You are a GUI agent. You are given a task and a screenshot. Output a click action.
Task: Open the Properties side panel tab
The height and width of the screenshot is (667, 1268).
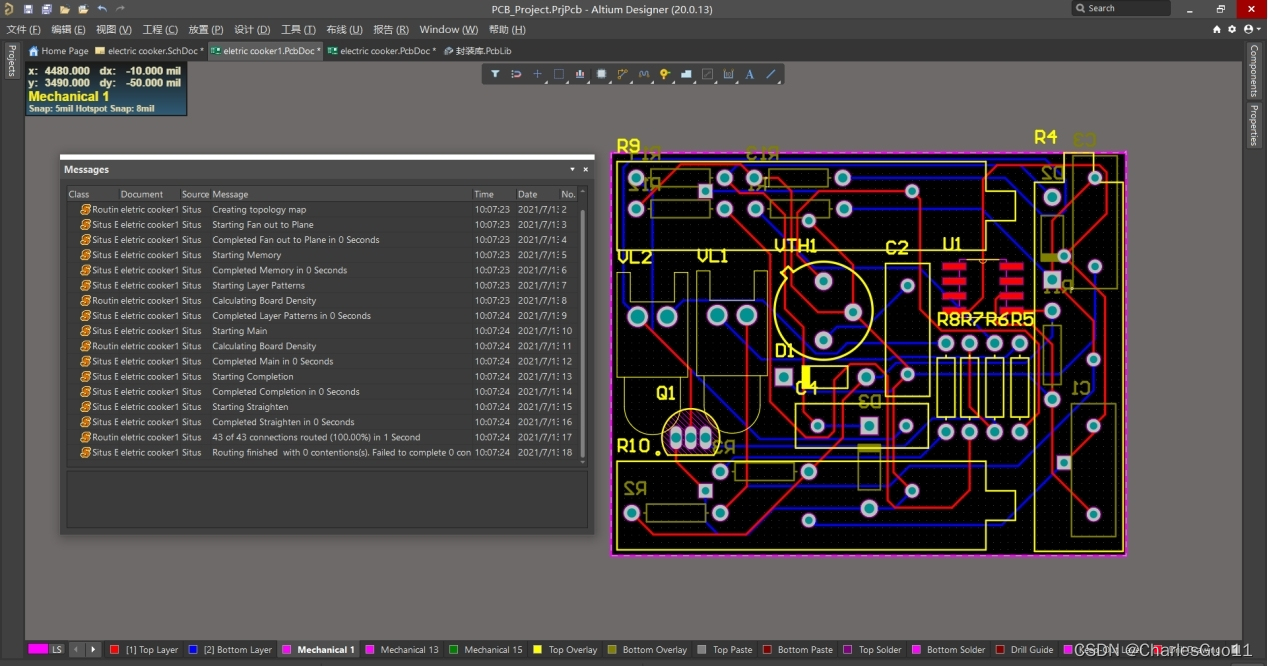pyautogui.click(x=1254, y=125)
